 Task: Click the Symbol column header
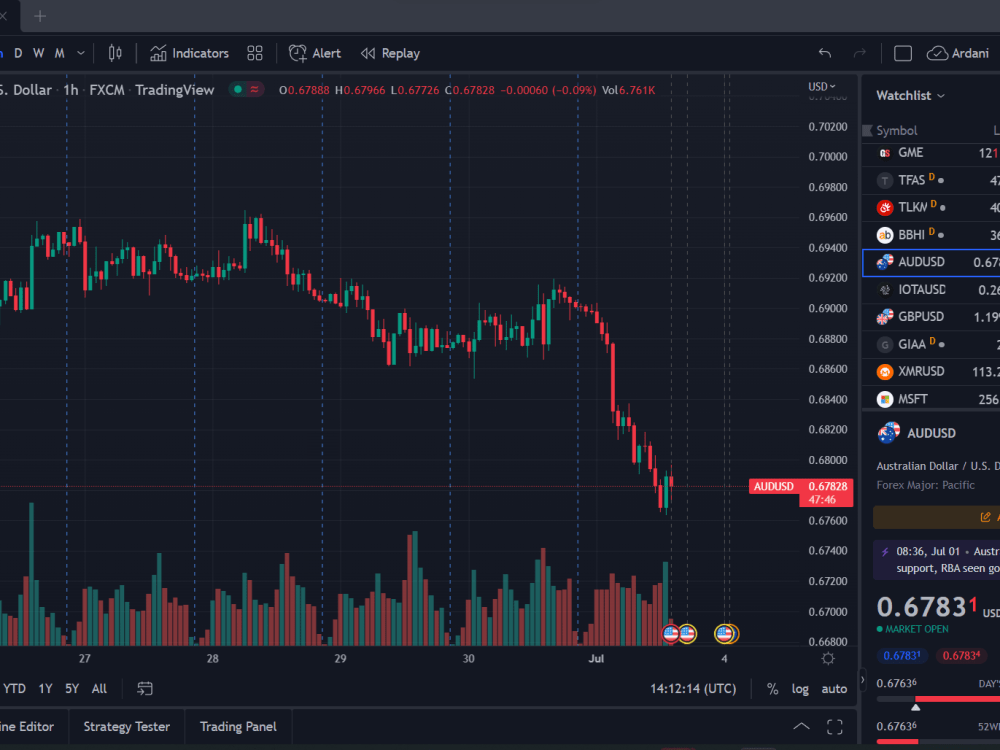[896, 131]
